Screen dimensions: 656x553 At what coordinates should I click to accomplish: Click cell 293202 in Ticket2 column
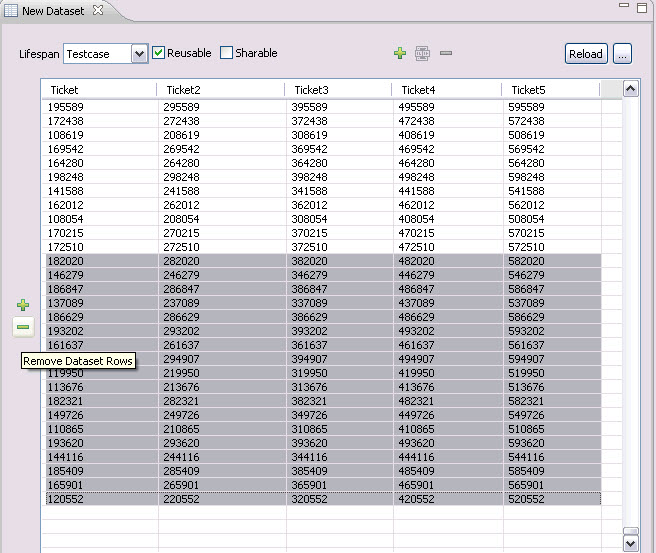pyautogui.click(x=223, y=331)
